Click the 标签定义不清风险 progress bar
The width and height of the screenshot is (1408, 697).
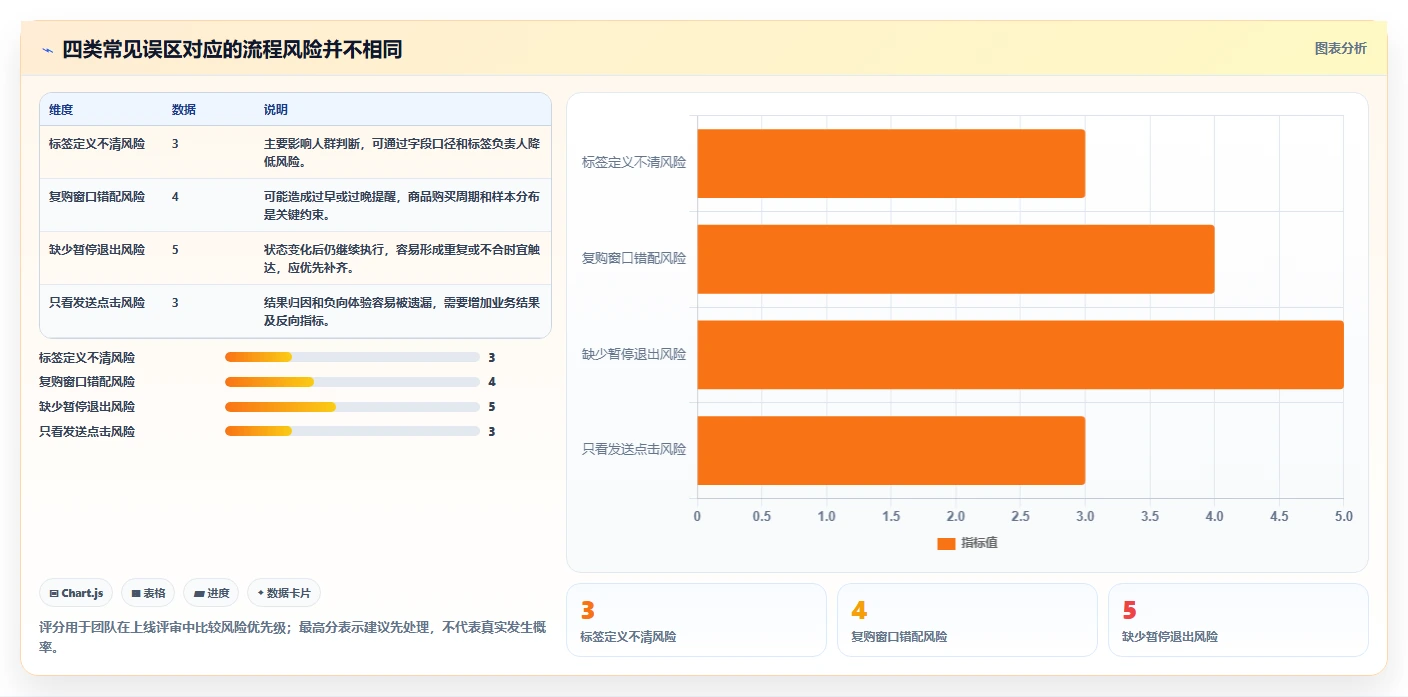[x=352, y=357]
